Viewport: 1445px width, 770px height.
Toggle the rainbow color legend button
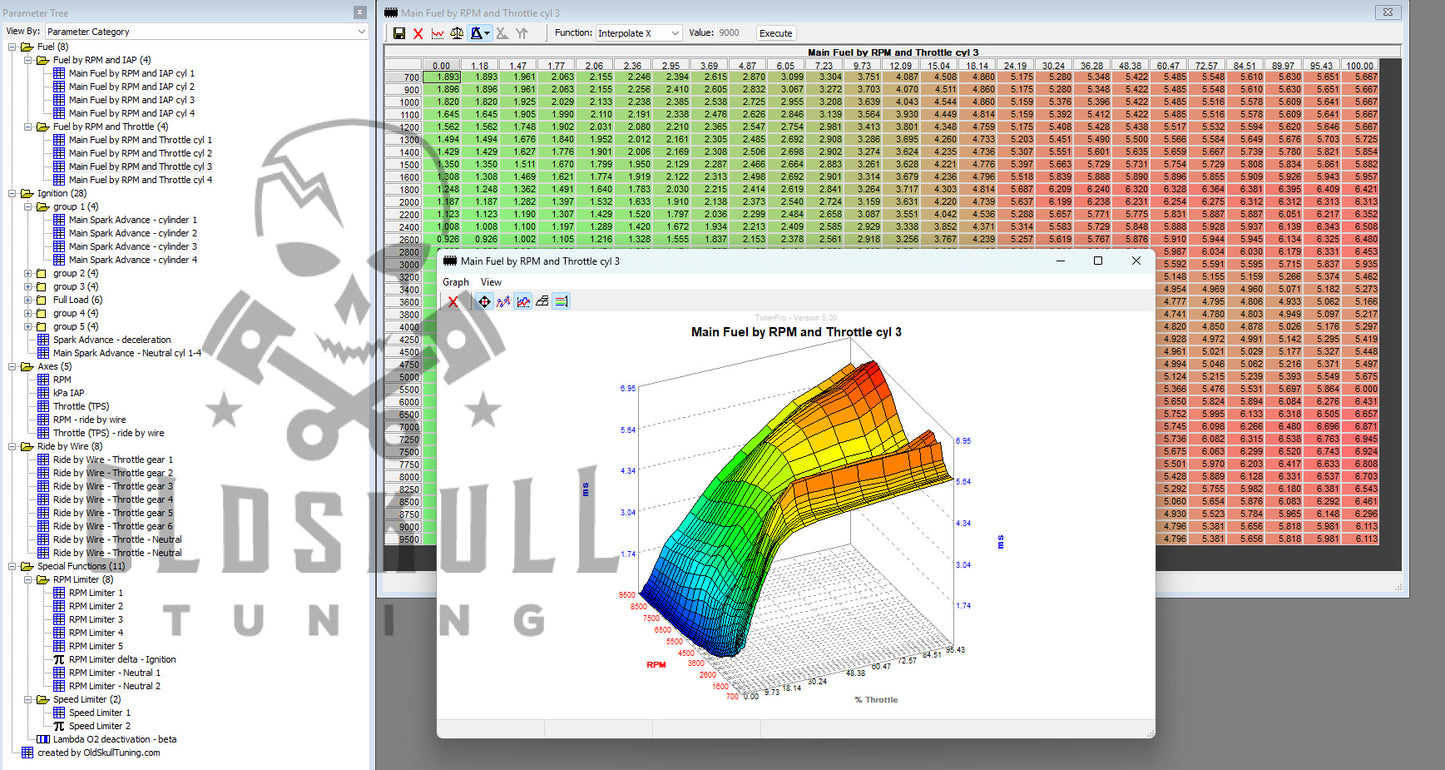[561, 301]
